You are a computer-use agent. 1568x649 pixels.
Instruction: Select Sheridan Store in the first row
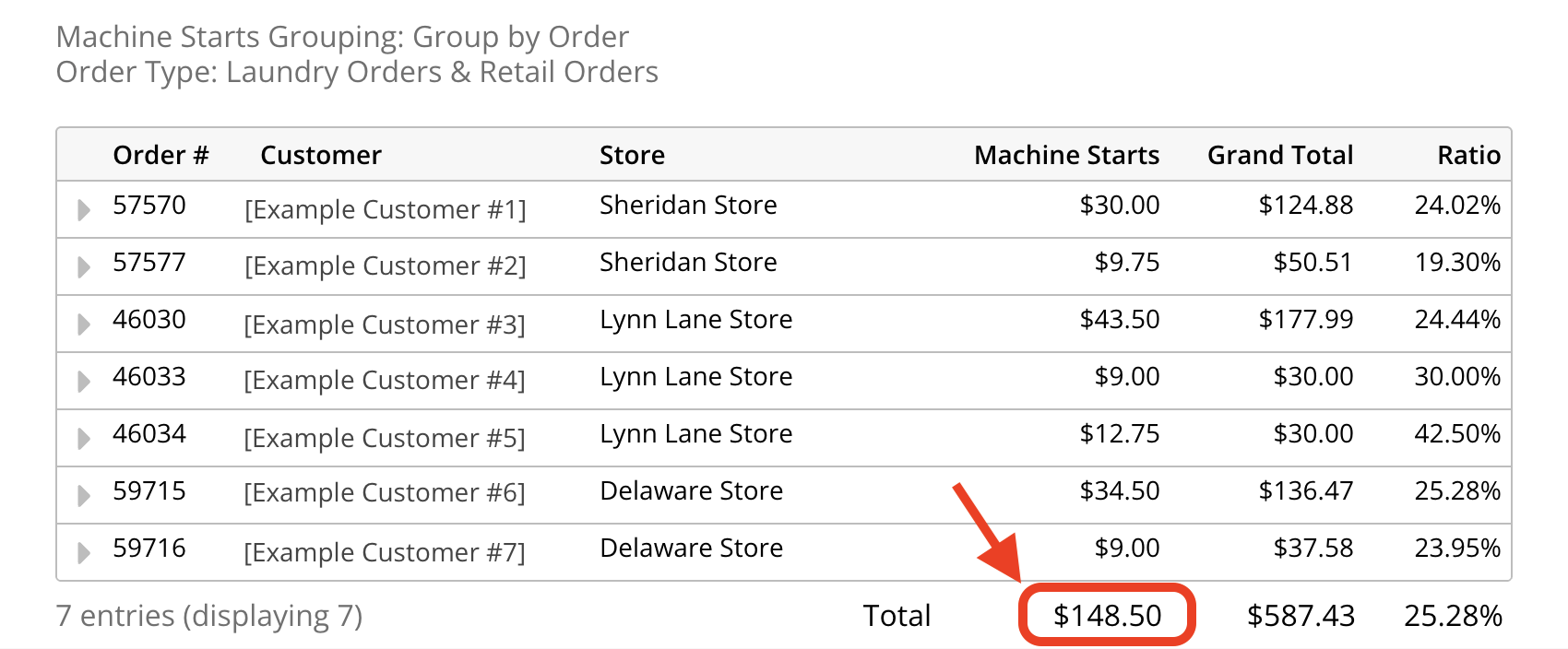coord(688,205)
